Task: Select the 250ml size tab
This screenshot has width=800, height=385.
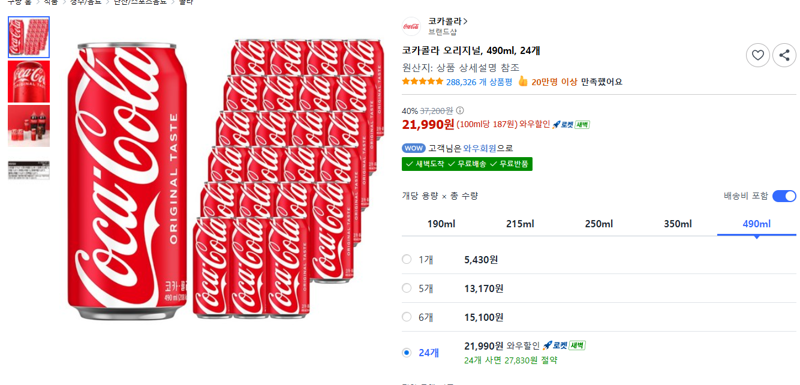Action: [599, 224]
